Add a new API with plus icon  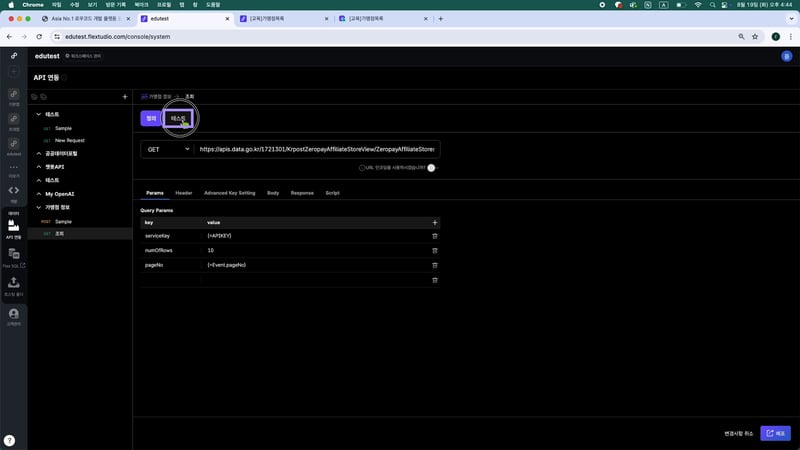coord(124,97)
